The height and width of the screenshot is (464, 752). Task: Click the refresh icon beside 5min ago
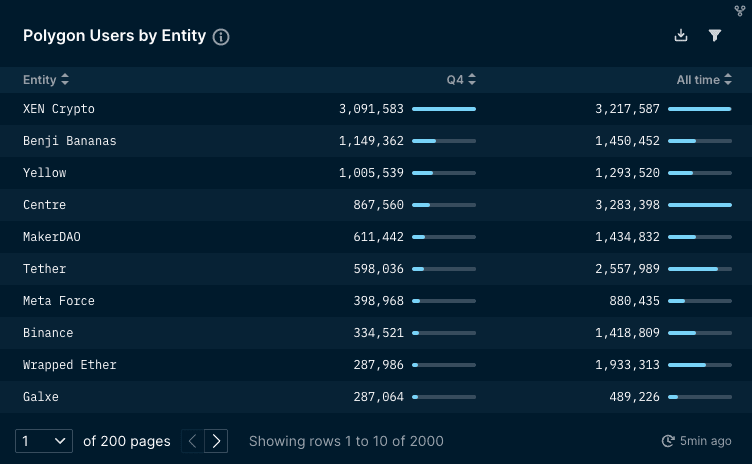(x=668, y=441)
